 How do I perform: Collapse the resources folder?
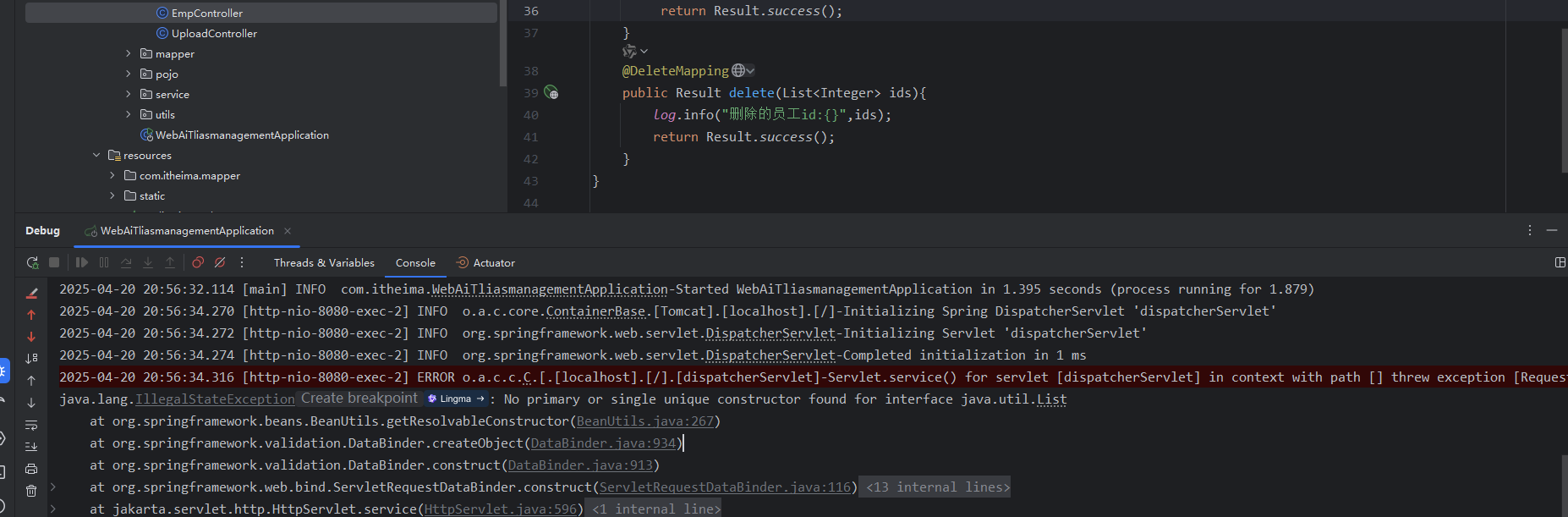tap(96, 155)
